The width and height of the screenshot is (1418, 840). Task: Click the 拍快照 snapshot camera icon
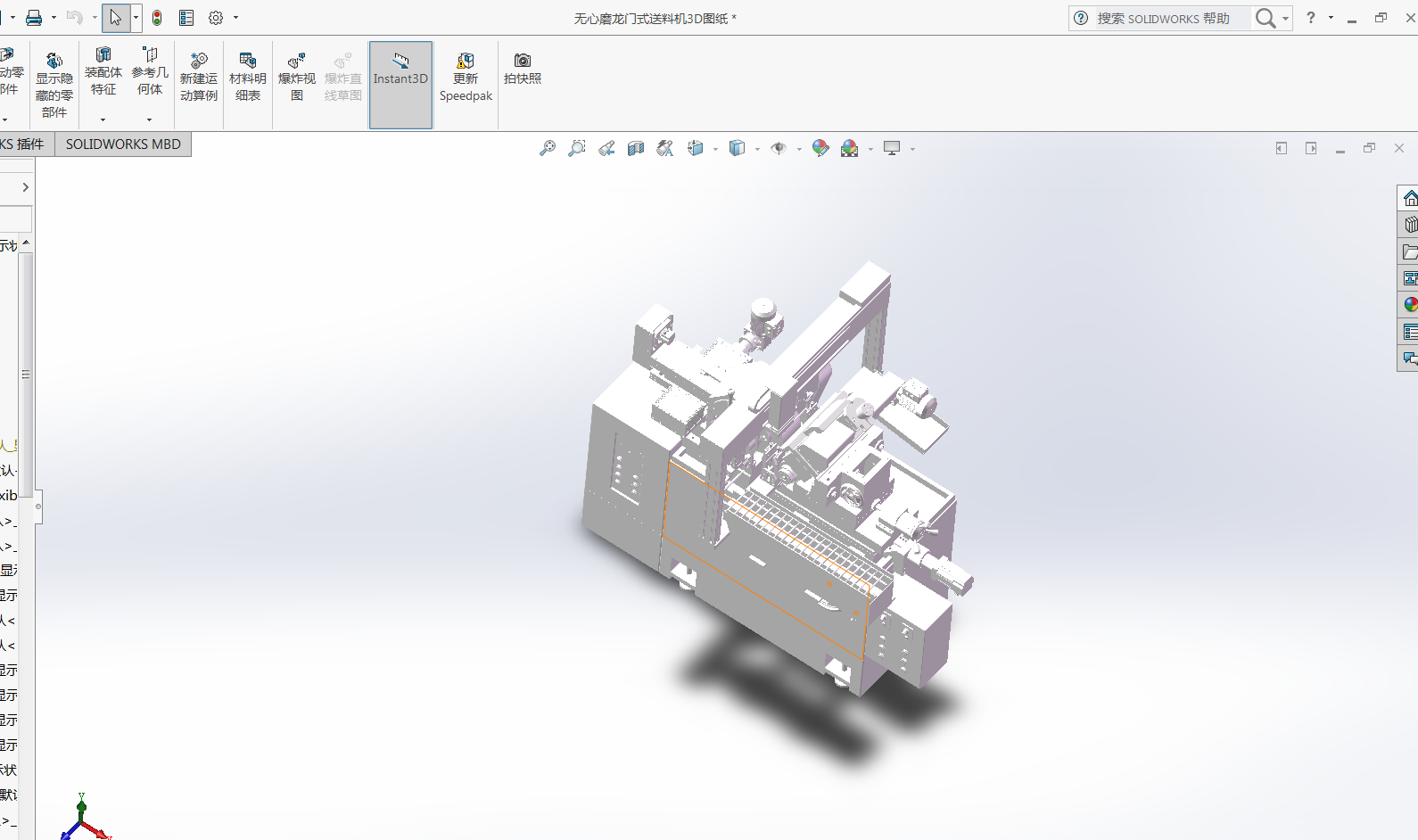[x=522, y=68]
